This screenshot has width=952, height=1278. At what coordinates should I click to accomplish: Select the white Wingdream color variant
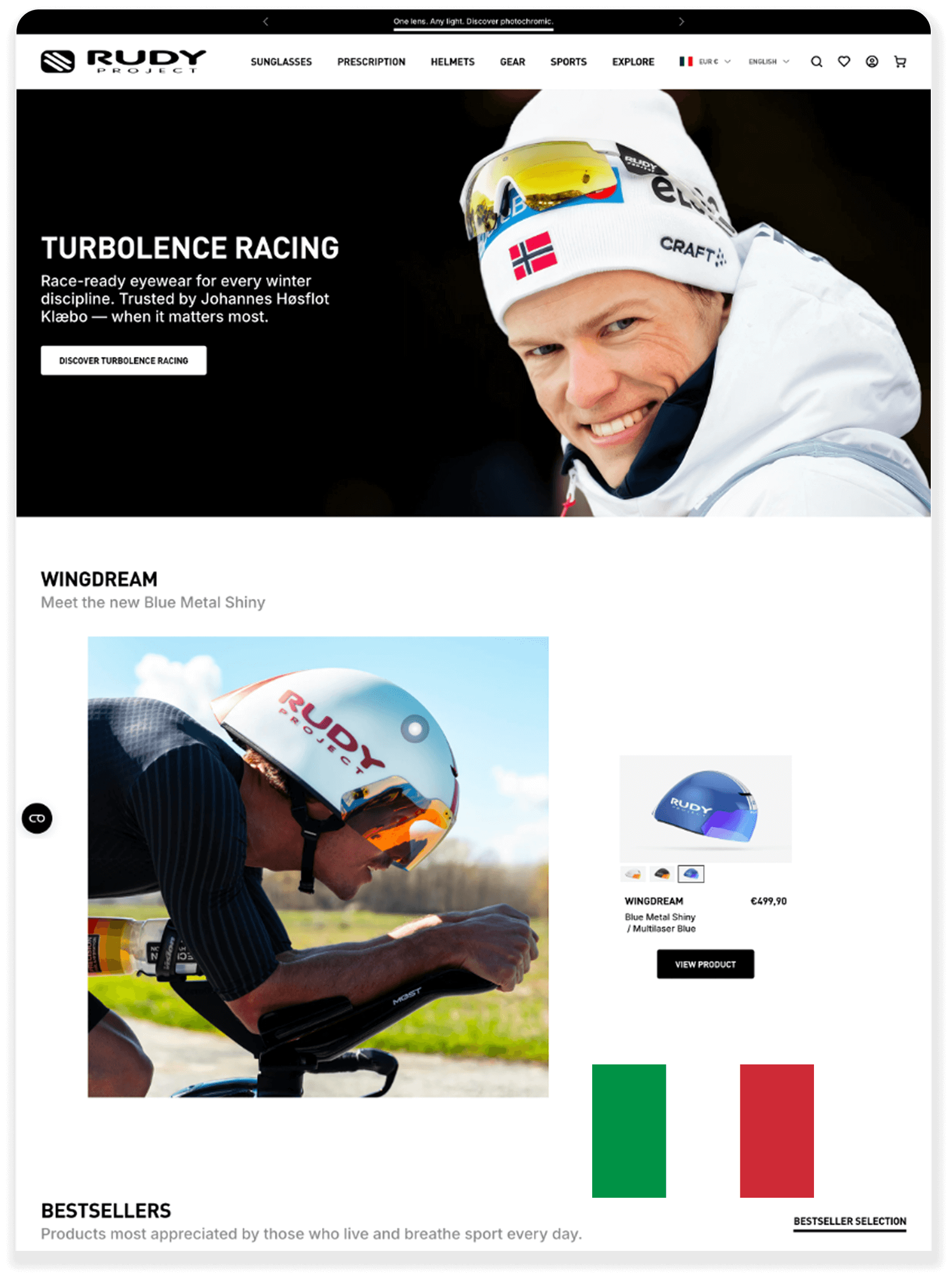(633, 874)
